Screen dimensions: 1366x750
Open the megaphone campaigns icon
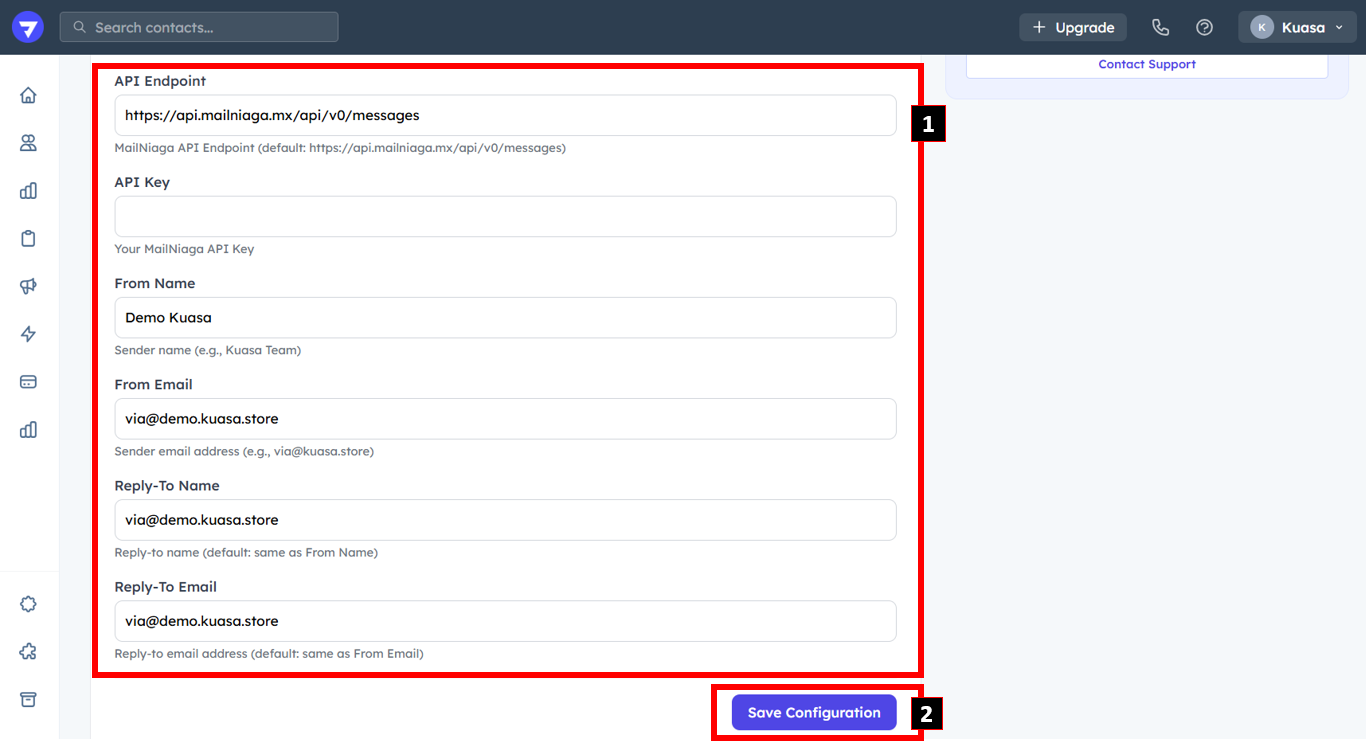coord(28,286)
